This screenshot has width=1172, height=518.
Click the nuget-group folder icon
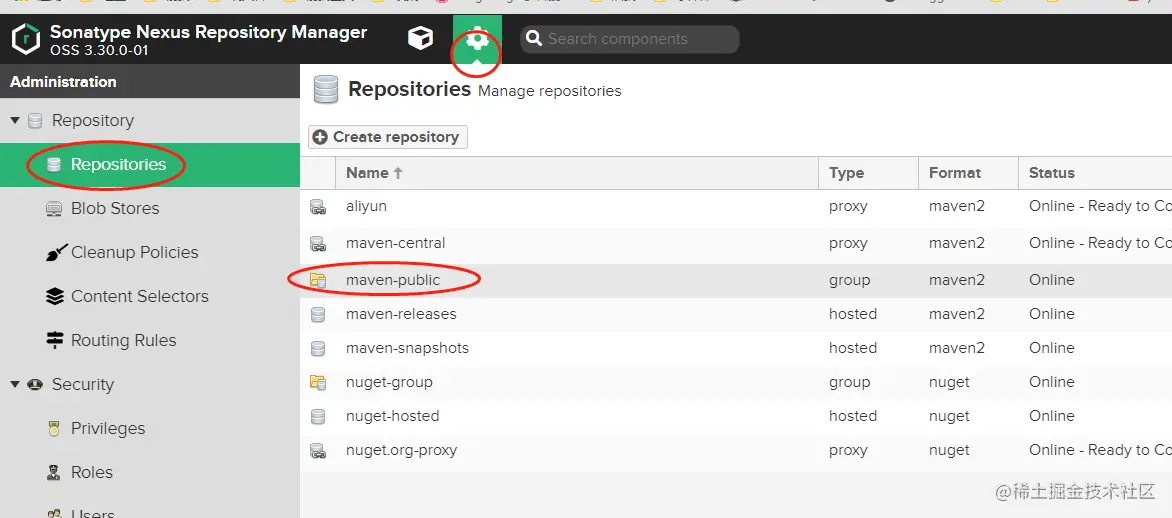pos(318,382)
